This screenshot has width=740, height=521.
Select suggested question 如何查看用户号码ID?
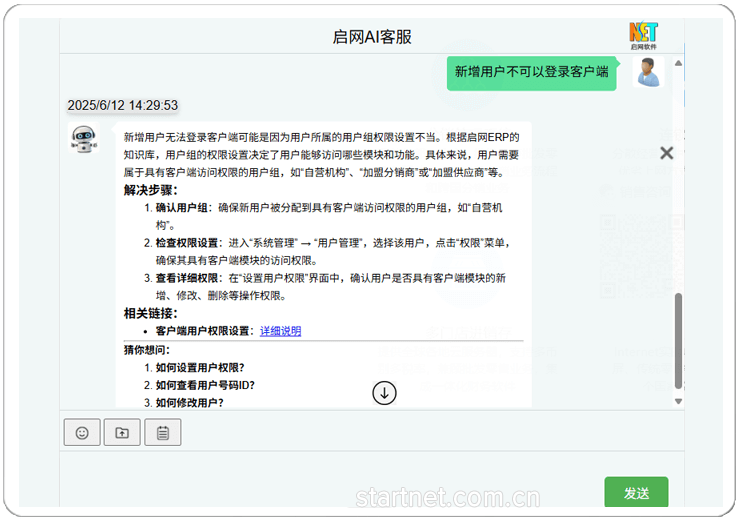(205, 385)
